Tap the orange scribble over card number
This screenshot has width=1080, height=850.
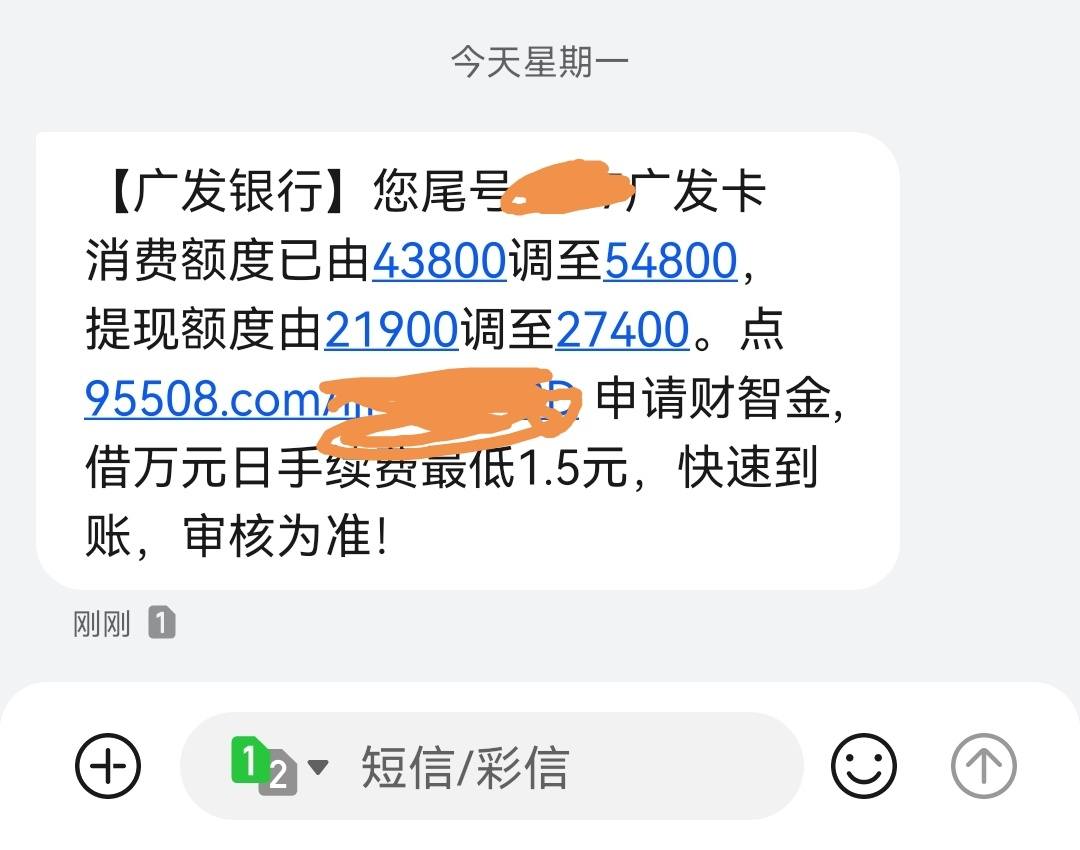click(567, 187)
